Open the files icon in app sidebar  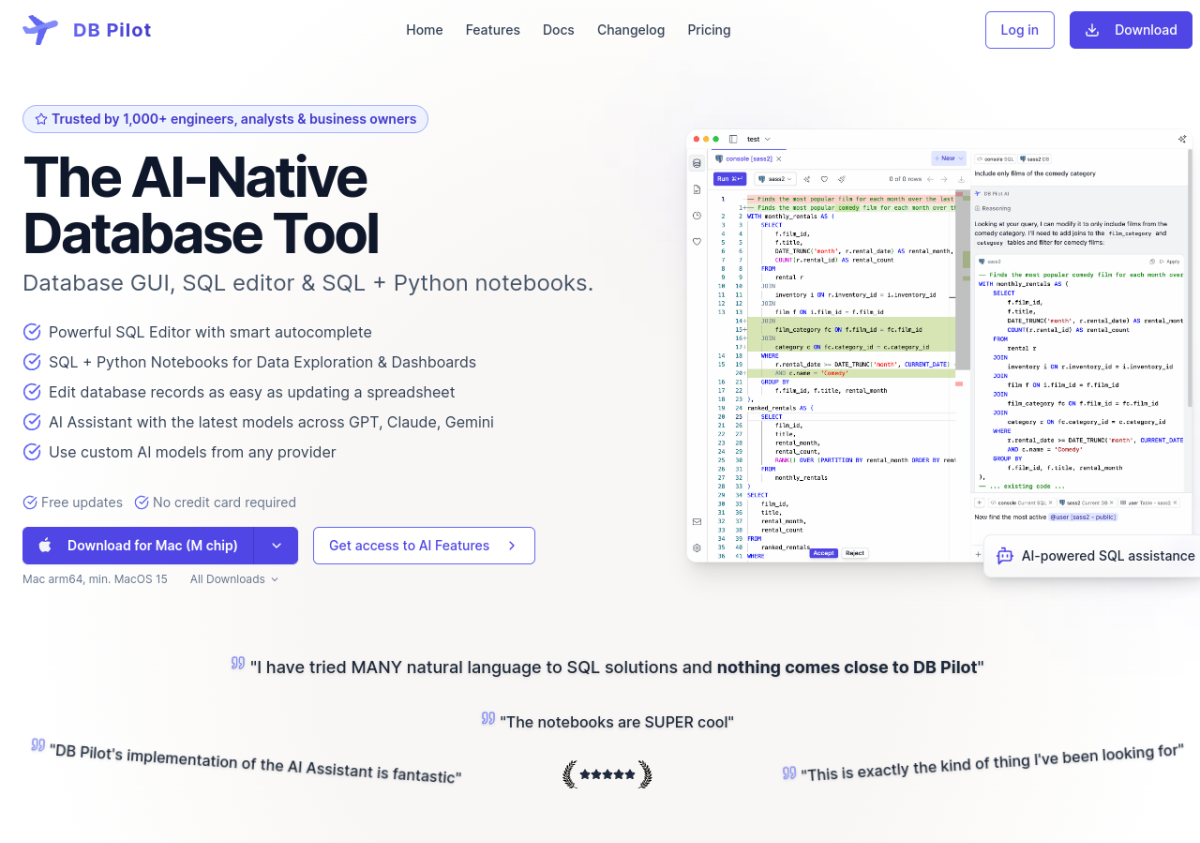click(697, 189)
